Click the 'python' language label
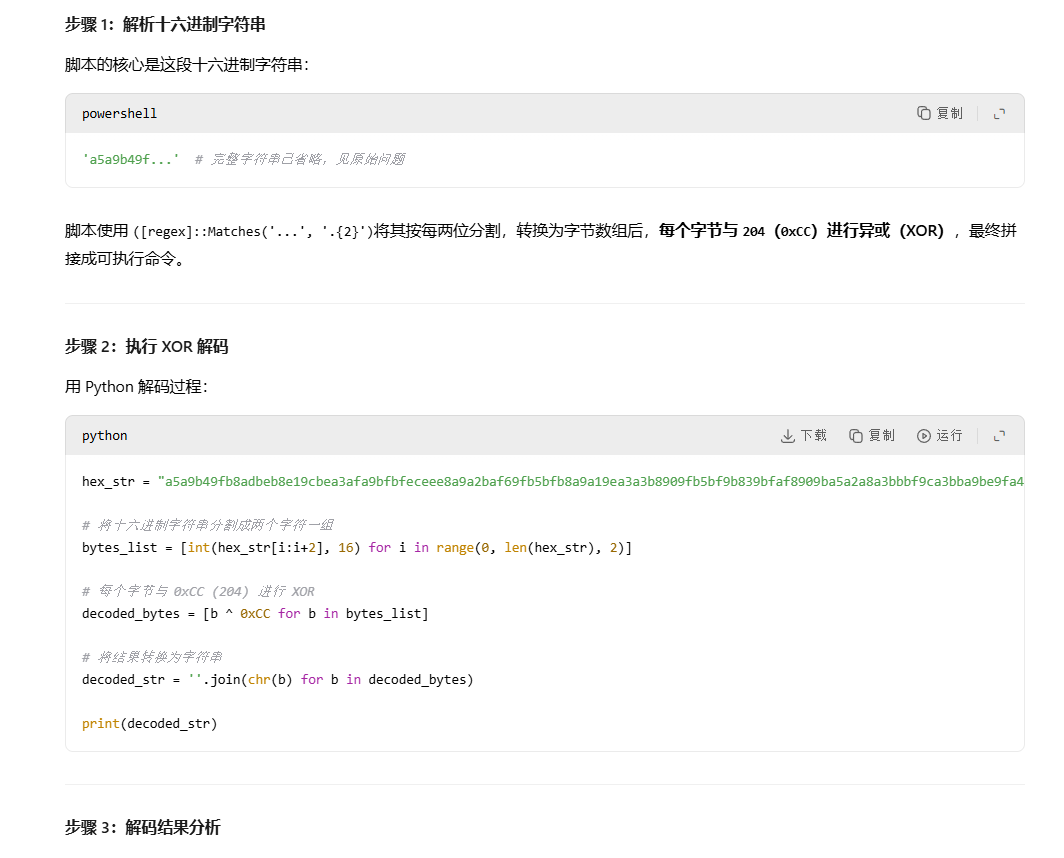This screenshot has width=1064, height=858. (x=105, y=436)
